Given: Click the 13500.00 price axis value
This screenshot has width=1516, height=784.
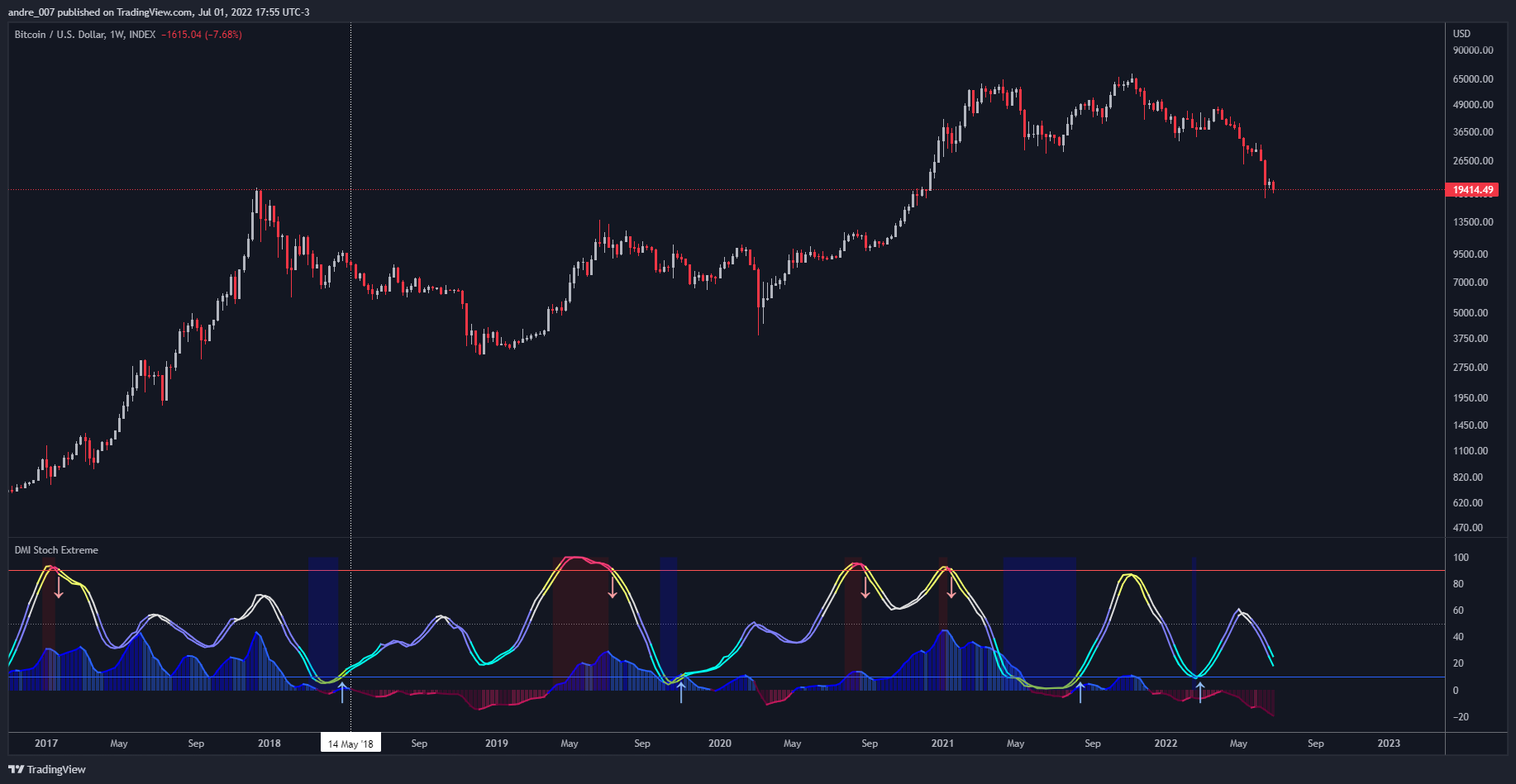Looking at the screenshot, I should click(1473, 222).
